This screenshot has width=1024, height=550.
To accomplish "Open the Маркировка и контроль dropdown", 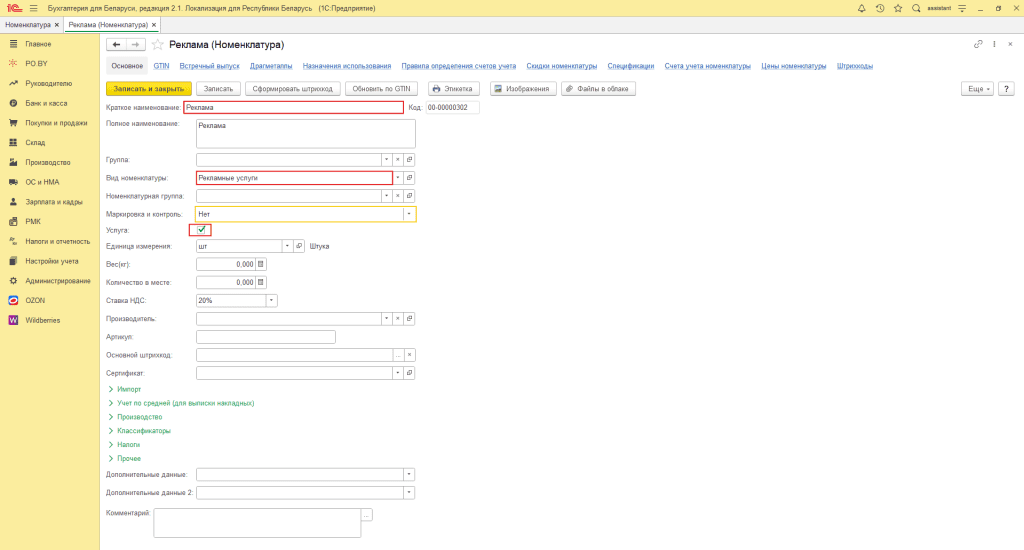I will pos(408,214).
